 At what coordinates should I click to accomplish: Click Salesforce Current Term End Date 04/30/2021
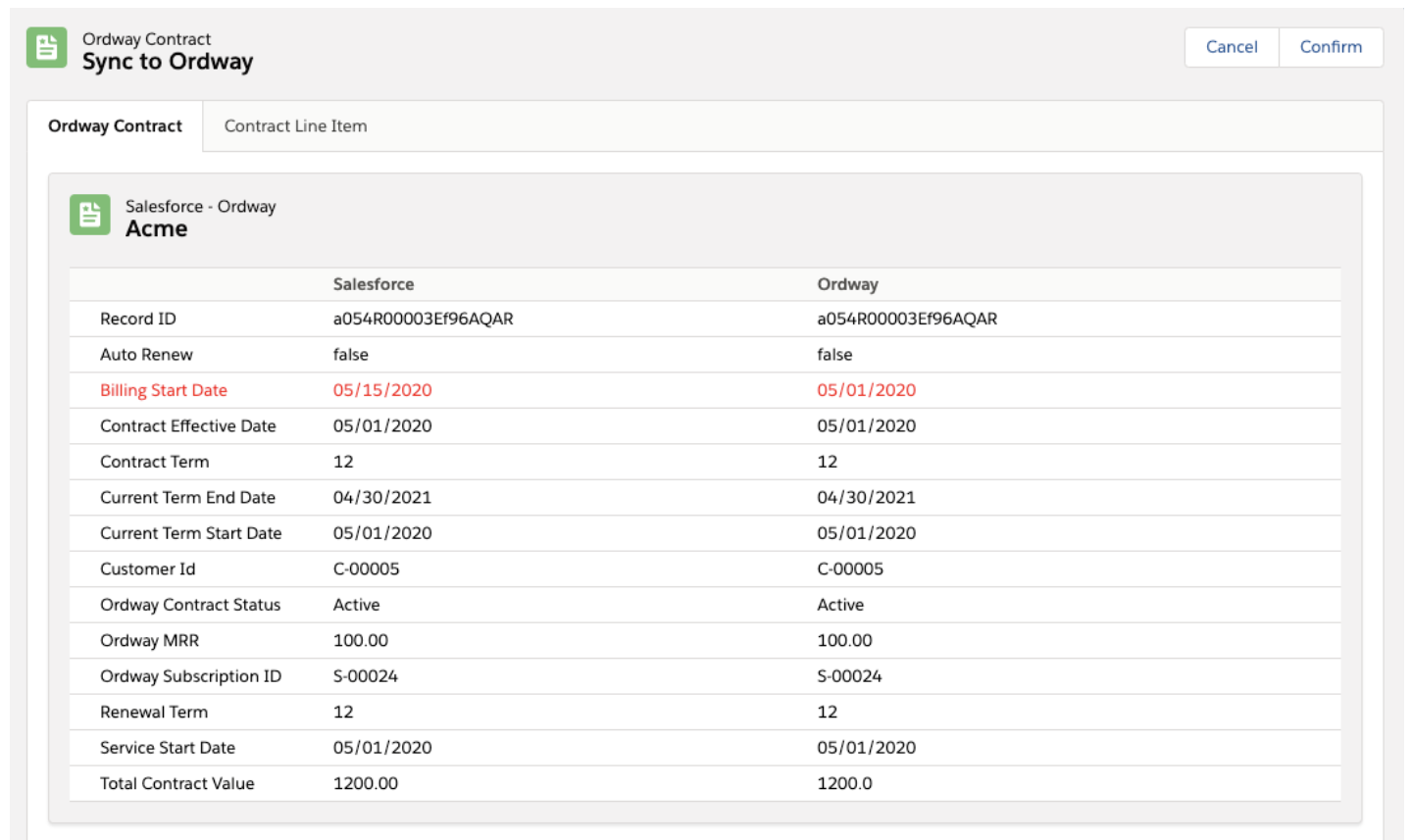382,498
